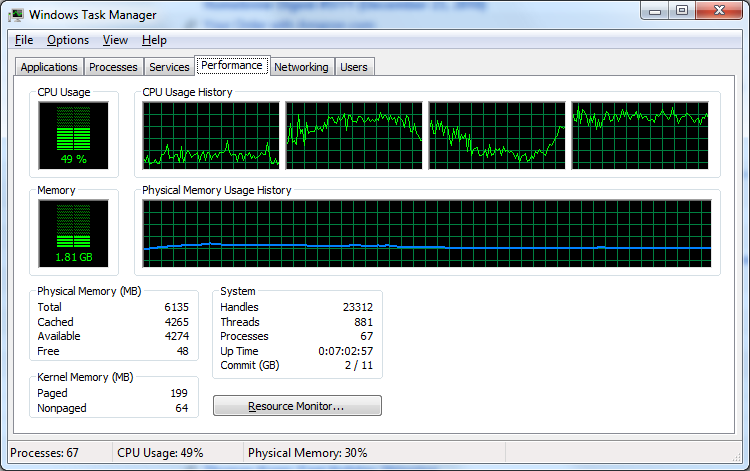Select the Performance tab

[231, 65]
